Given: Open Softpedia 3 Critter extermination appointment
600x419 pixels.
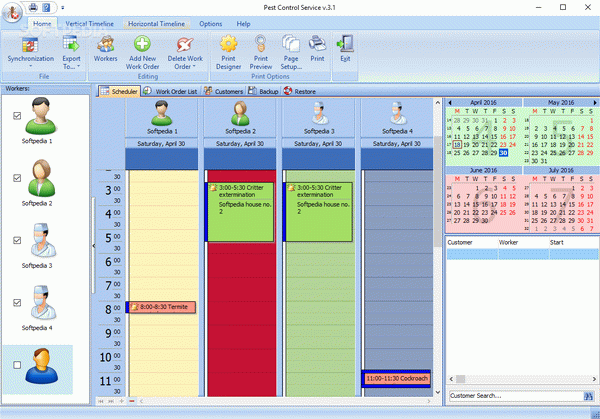Looking at the screenshot, I should 319,212.
